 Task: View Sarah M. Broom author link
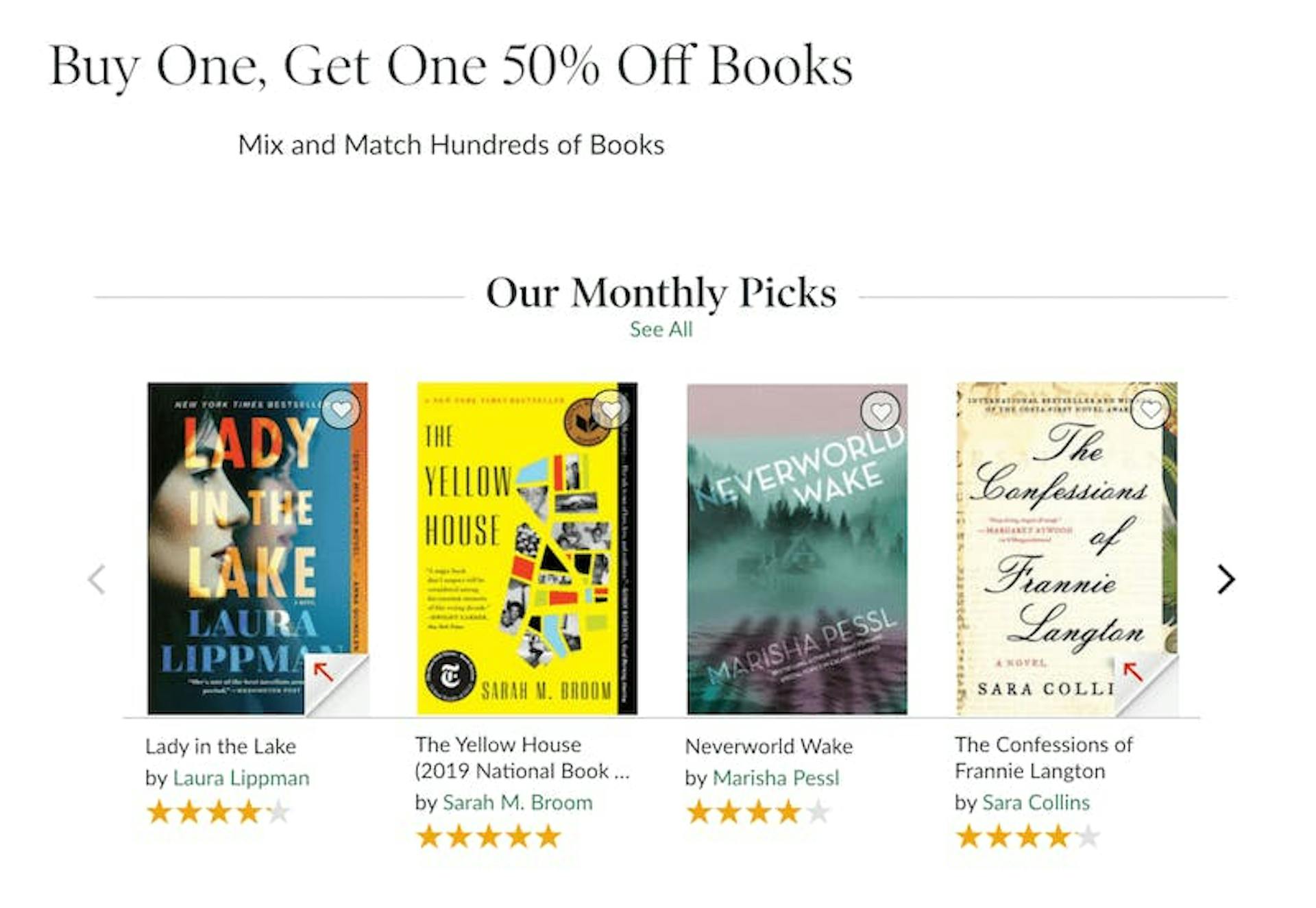pyautogui.click(x=517, y=802)
